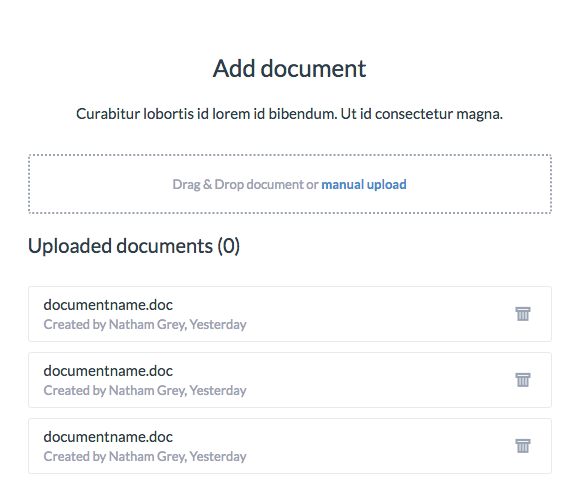This screenshot has height=492, width=578.
Task: Click the Drag & Drop document text
Action: pos(238,184)
